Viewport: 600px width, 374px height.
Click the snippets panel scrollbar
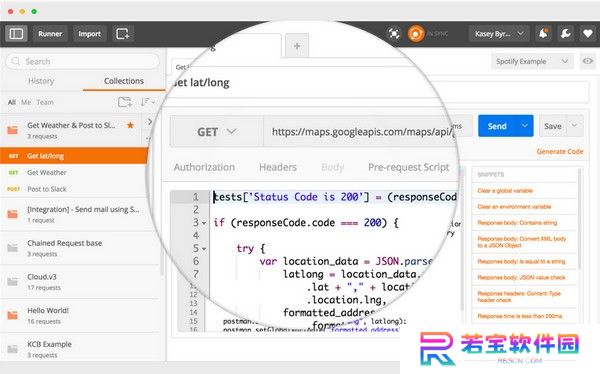580,218
